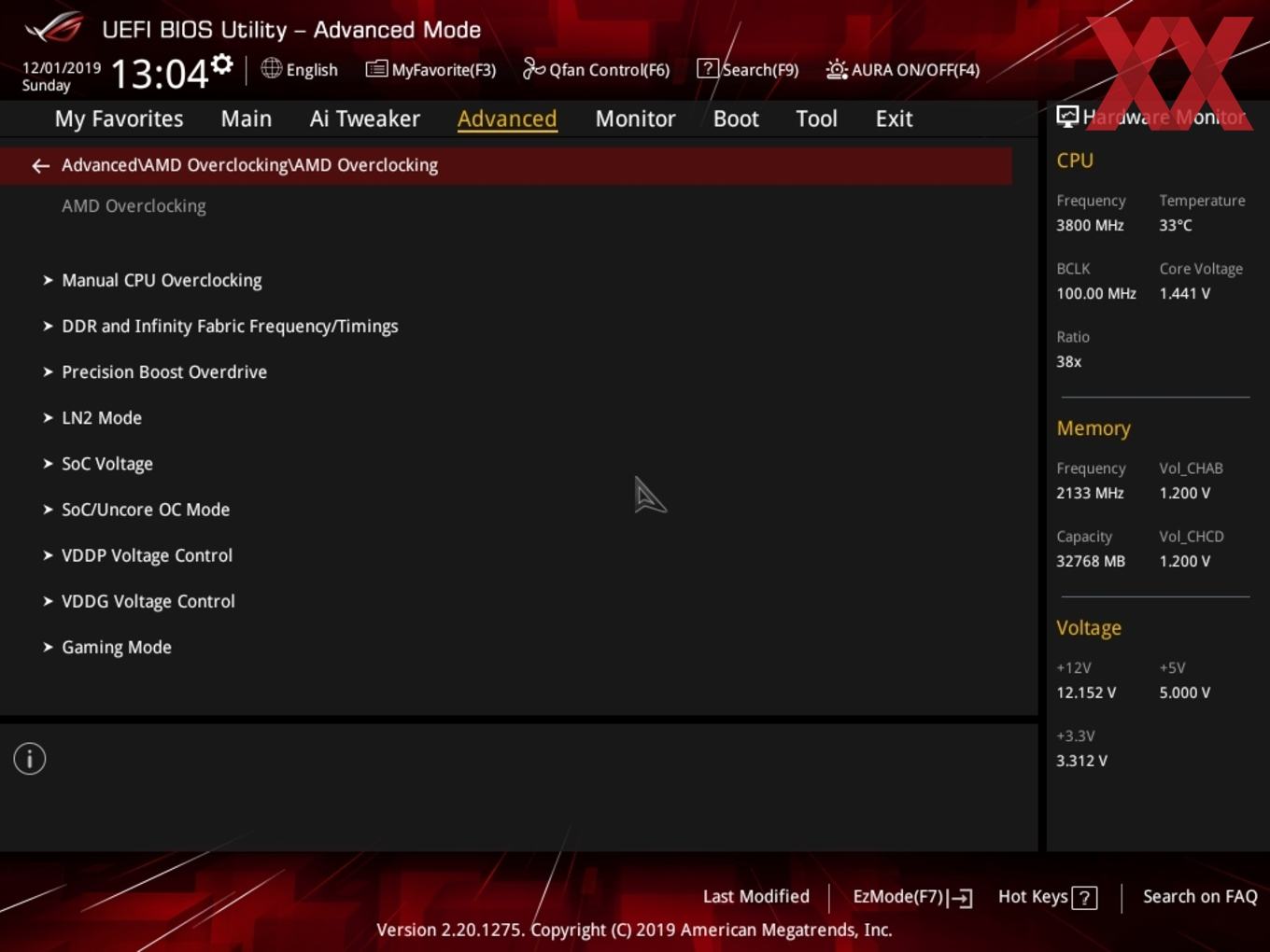The width and height of the screenshot is (1270, 952).
Task: Select the Advanced tab
Action: point(507,119)
